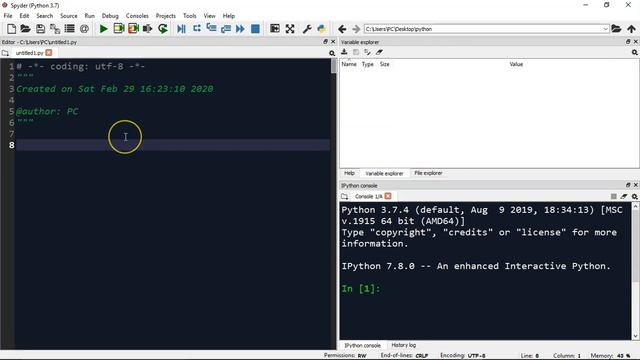Screen dimensions: 640x360
Task: Click the debugger Step over icon
Action: [197, 29]
